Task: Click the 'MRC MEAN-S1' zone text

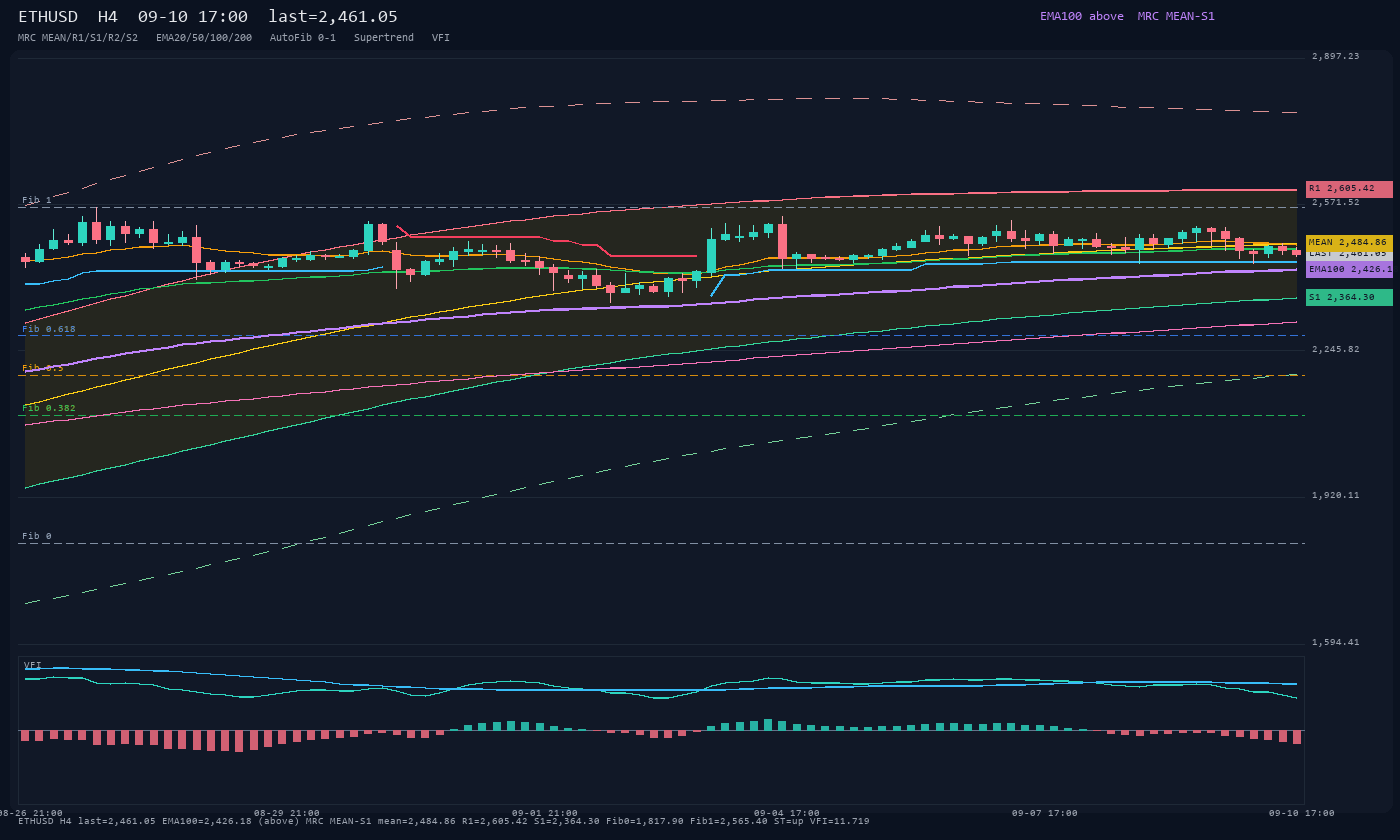Action: pyautogui.click(x=1176, y=16)
